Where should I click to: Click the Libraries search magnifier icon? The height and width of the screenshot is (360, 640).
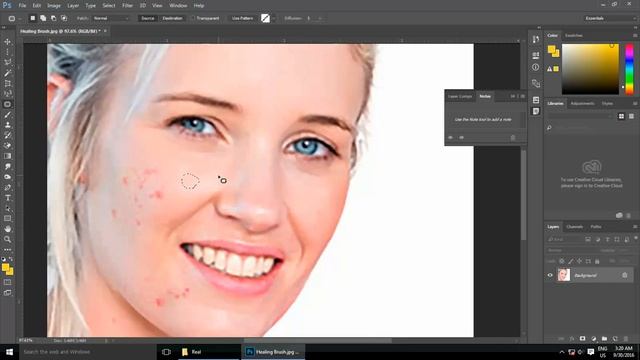click(549, 128)
